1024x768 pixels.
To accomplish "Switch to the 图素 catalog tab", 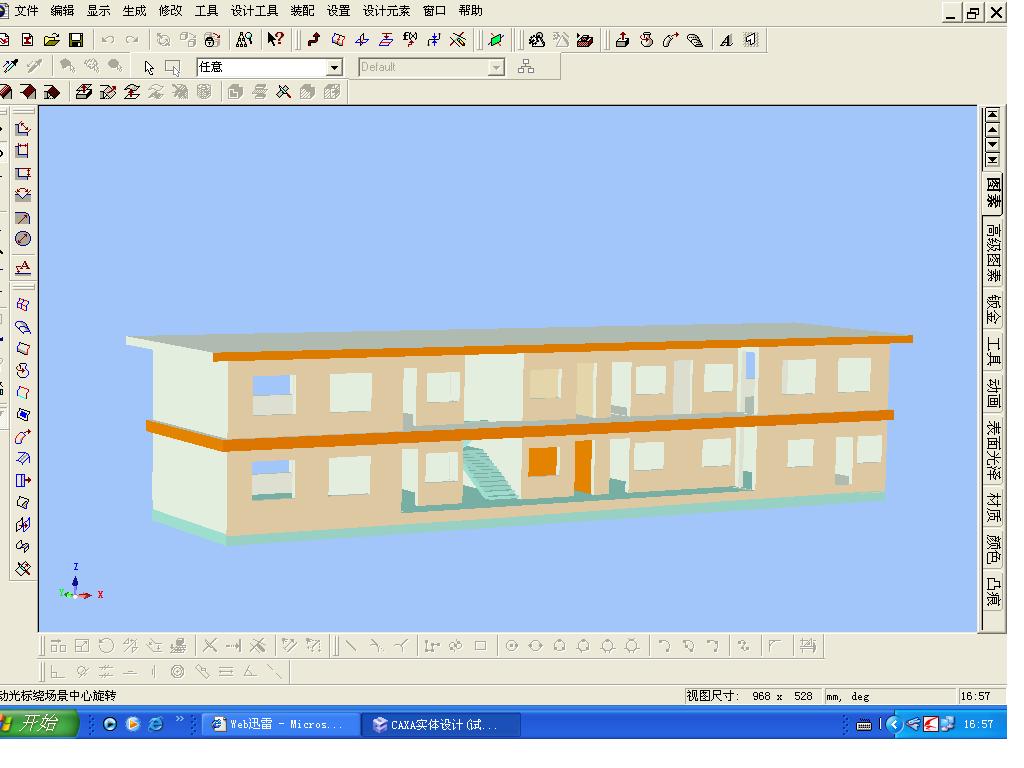I will 993,192.
